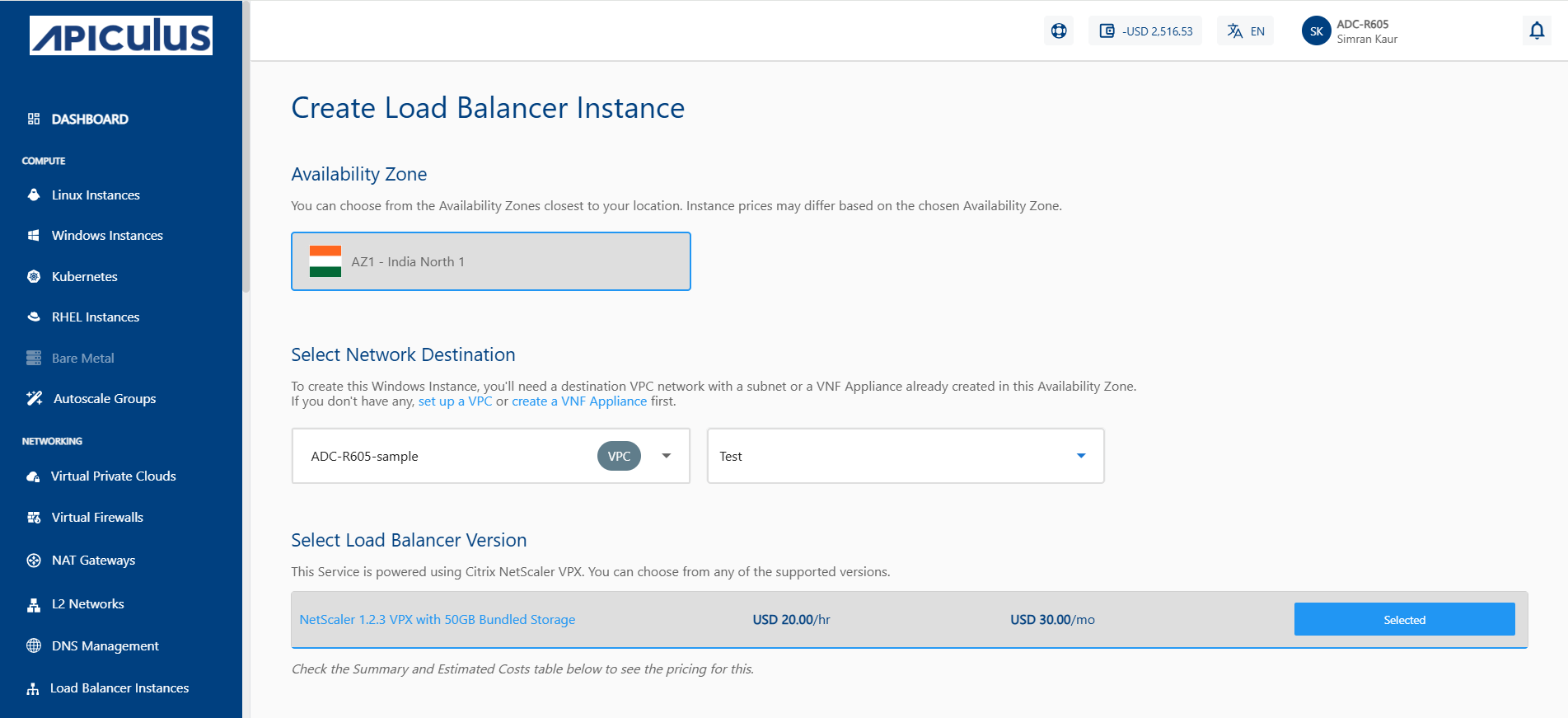Click the Apiculus logo

click(x=121, y=35)
